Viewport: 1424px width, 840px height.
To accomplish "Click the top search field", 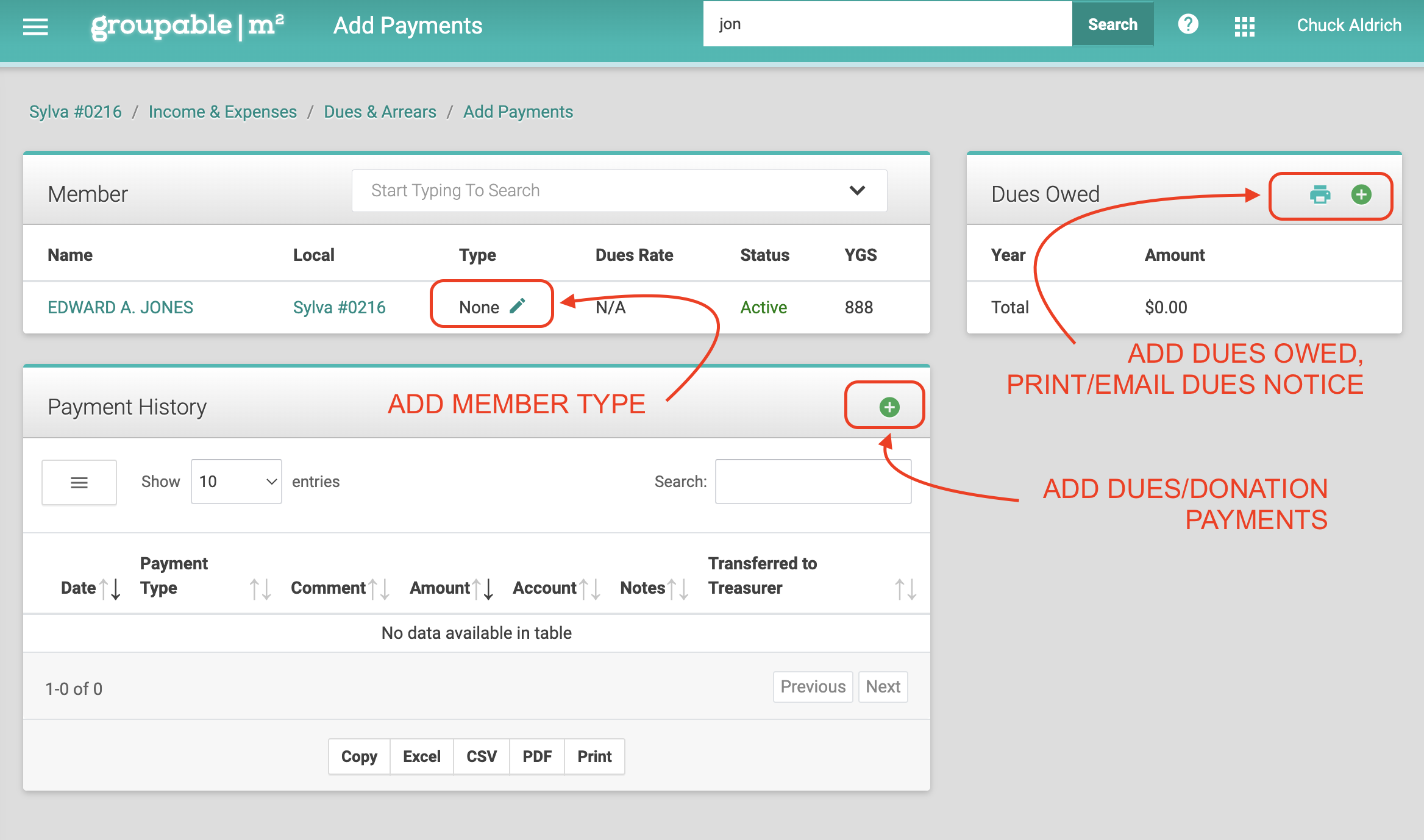I will point(888,24).
